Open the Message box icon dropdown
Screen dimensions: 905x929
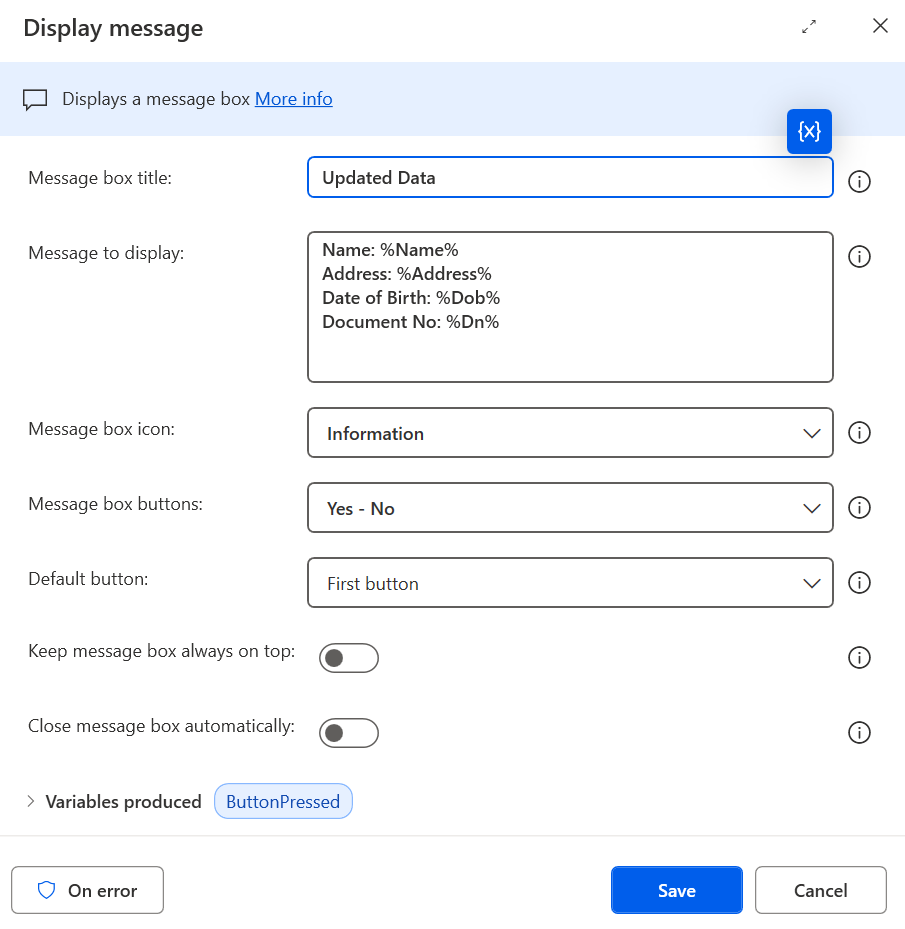[570, 433]
